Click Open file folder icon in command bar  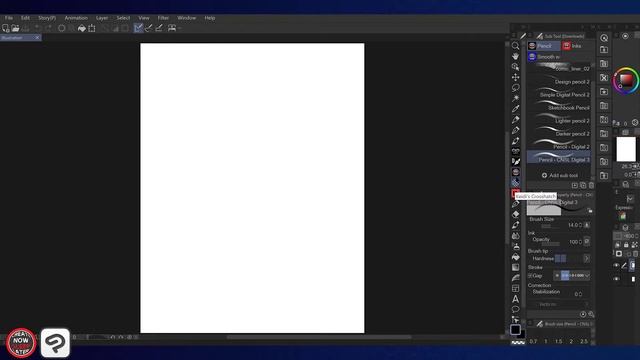(x=15, y=28)
